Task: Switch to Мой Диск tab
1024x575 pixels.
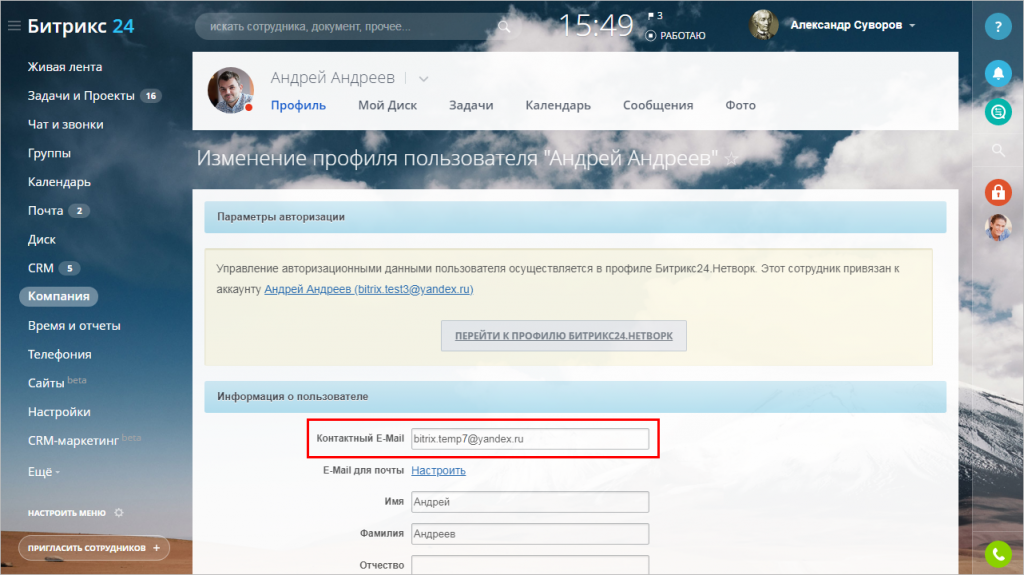Action: (x=387, y=105)
